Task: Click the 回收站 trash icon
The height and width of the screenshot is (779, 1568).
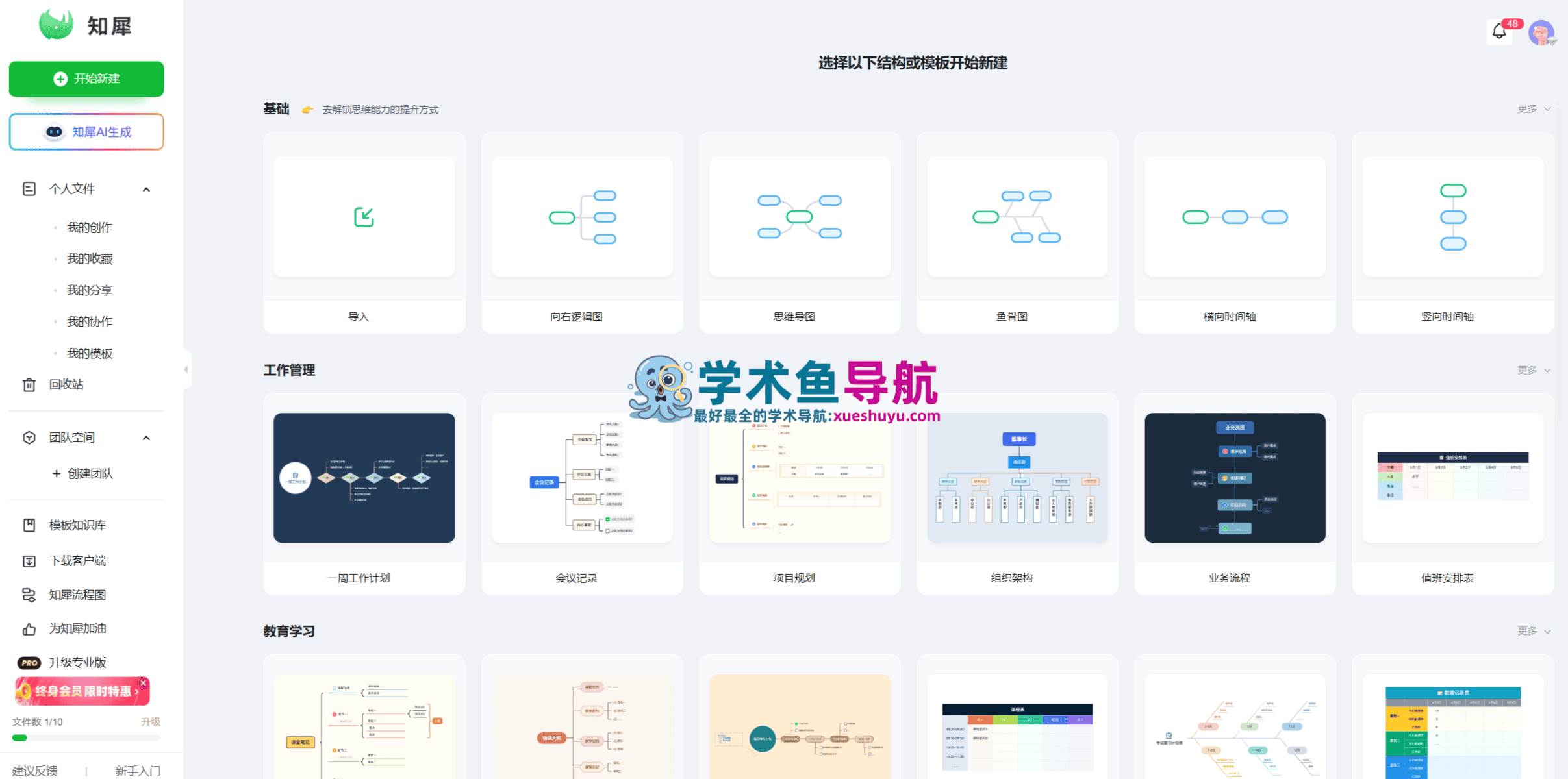Action: point(29,385)
